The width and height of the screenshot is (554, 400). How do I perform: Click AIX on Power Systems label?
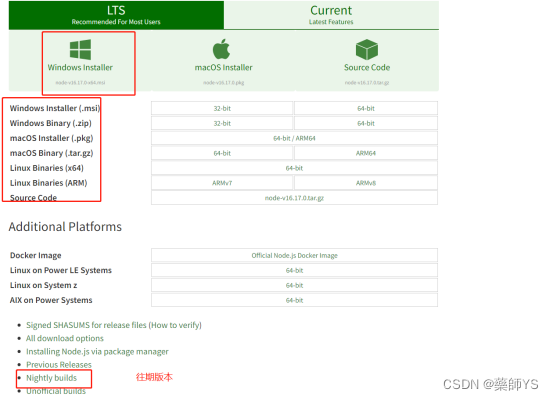click(x=51, y=300)
